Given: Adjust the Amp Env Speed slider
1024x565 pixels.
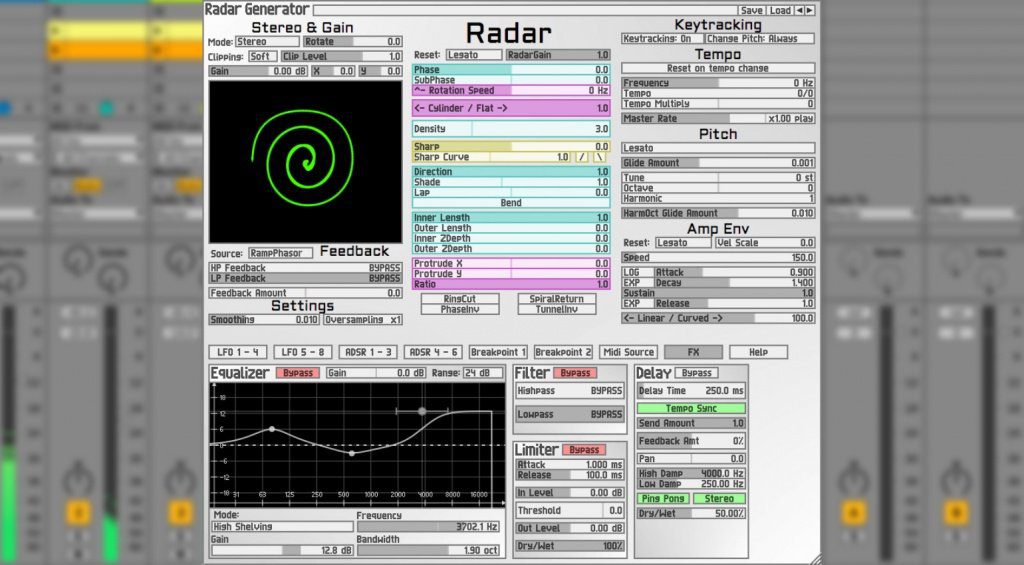Looking at the screenshot, I should [x=718, y=258].
